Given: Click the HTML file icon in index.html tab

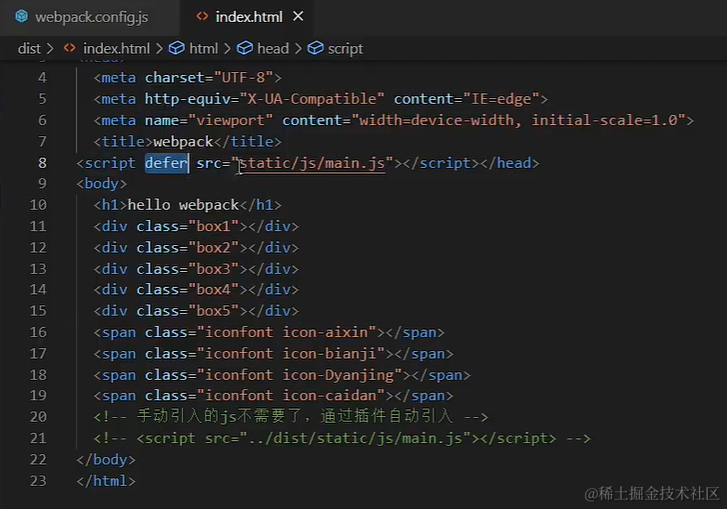Looking at the screenshot, I should coord(202,17).
